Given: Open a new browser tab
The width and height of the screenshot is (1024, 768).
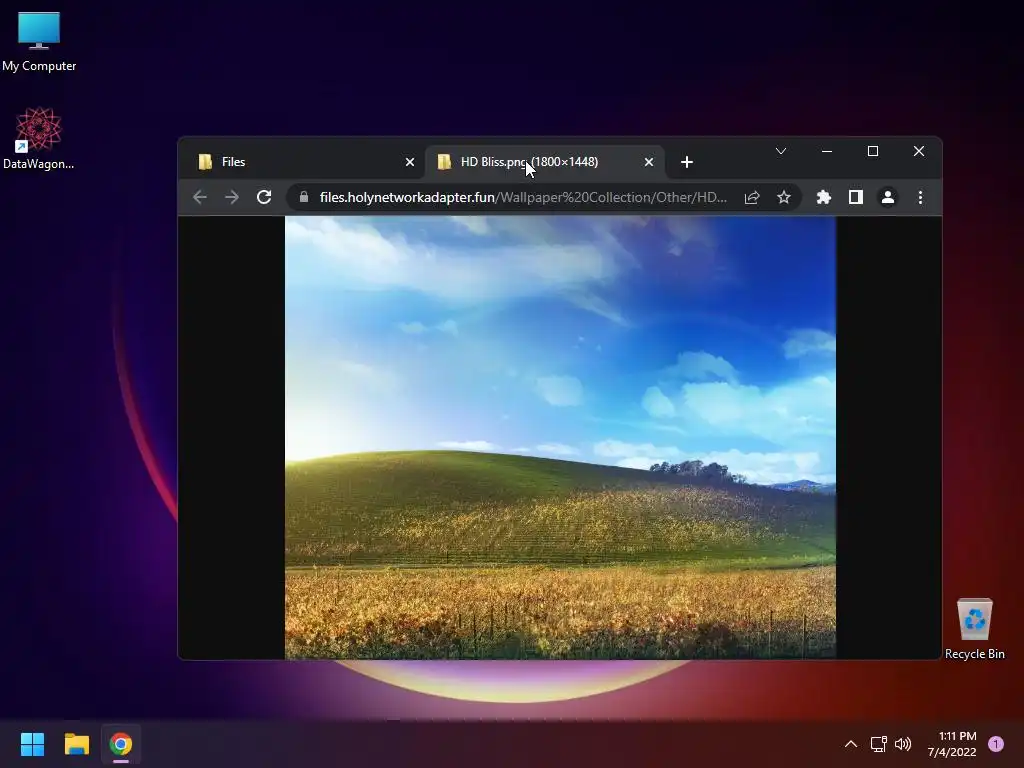Looking at the screenshot, I should (x=686, y=162).
